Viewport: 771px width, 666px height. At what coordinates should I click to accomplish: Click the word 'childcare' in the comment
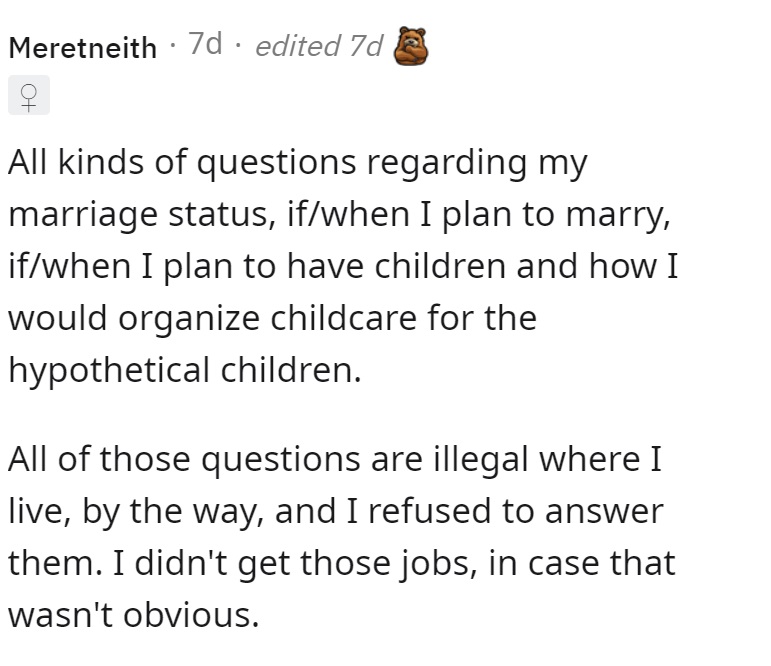[x=343, y=318]
